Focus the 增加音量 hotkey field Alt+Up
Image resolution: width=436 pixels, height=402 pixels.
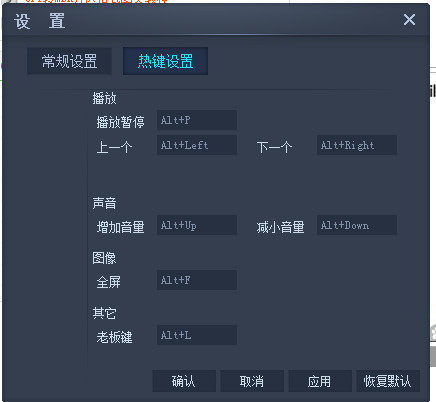coord(197,225)
